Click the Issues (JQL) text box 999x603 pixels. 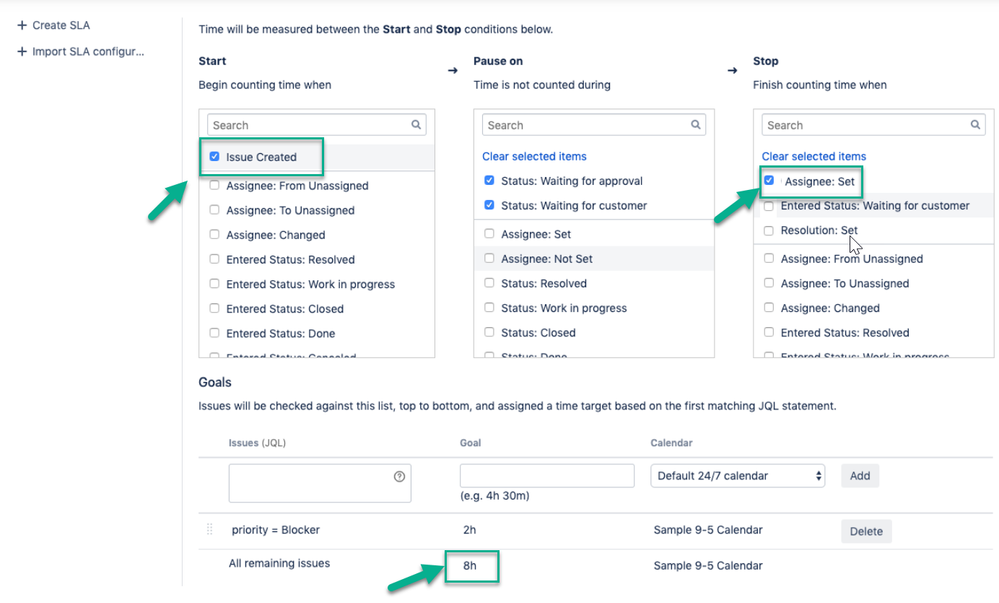[x=320, y=483]
